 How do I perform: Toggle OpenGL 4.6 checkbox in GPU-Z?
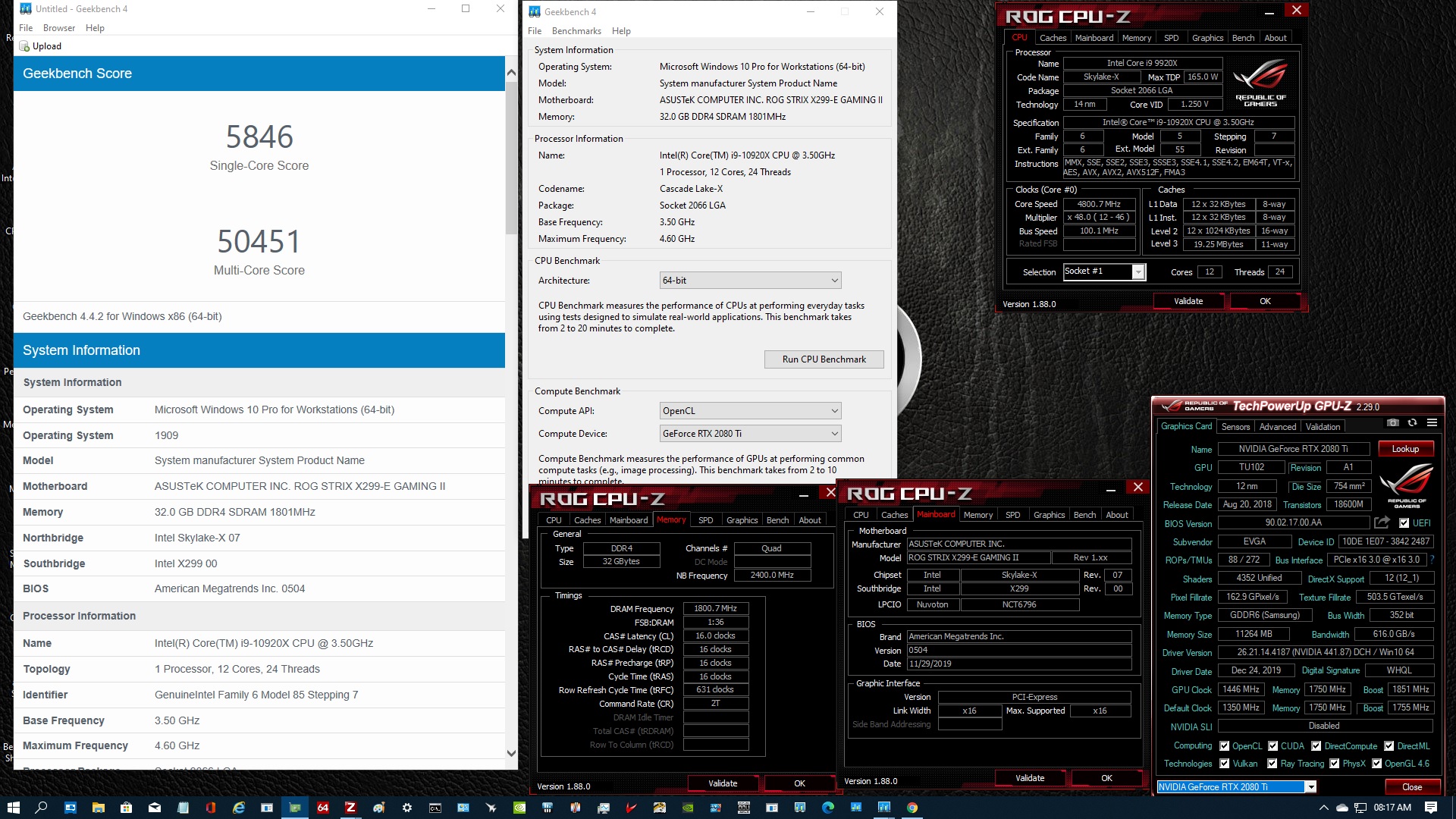1376,764
